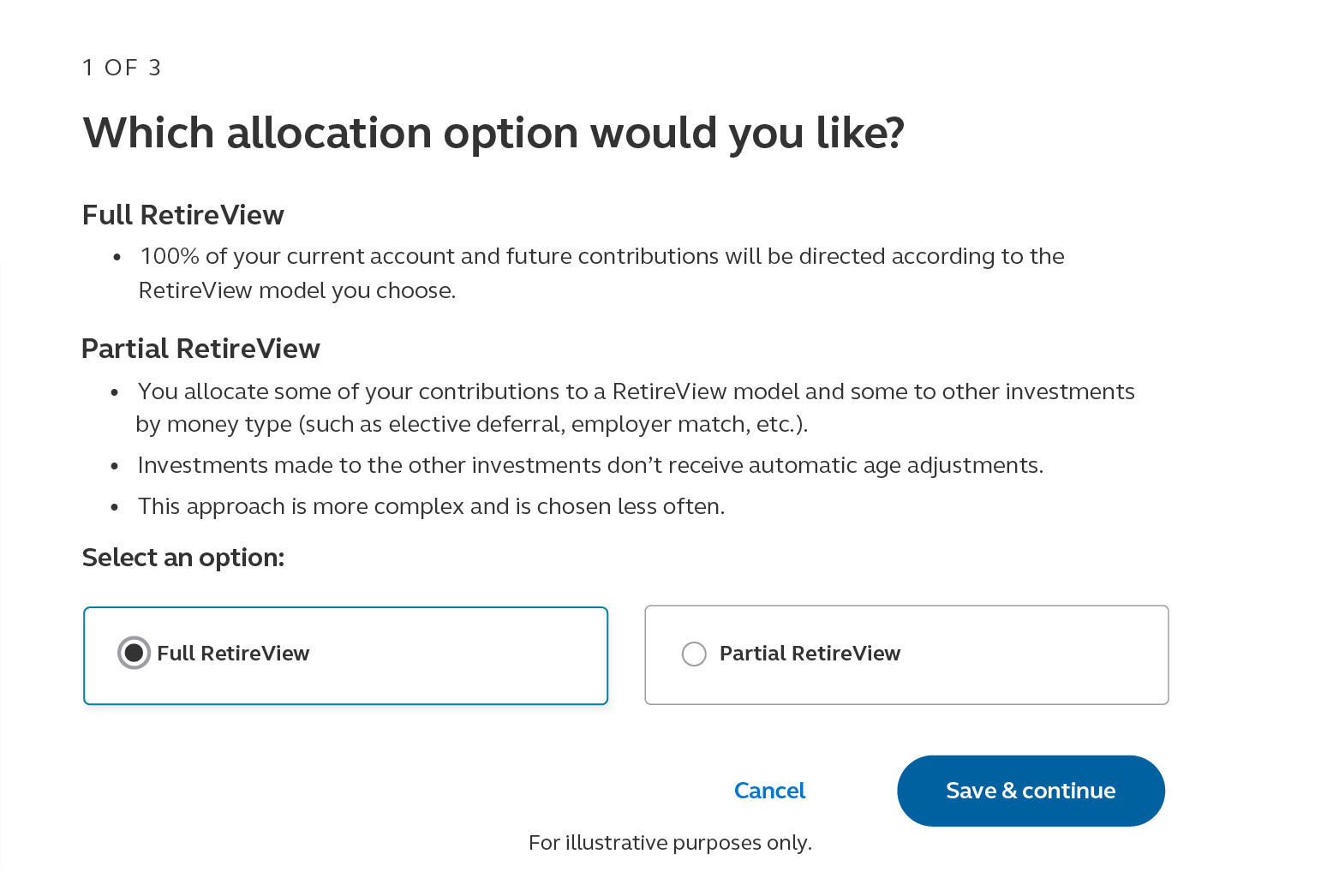Click the Partial RetireView section heading
Image resolution: width=1339 pixels, height=896 pixels.
(200, 348)
